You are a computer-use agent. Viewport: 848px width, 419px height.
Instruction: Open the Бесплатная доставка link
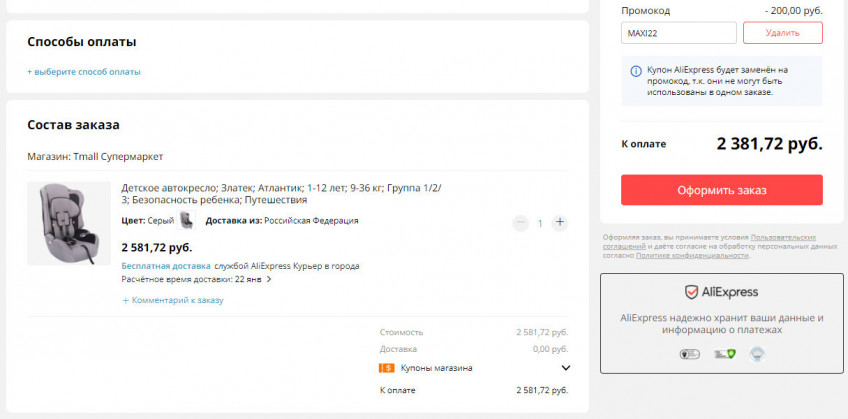165,266
